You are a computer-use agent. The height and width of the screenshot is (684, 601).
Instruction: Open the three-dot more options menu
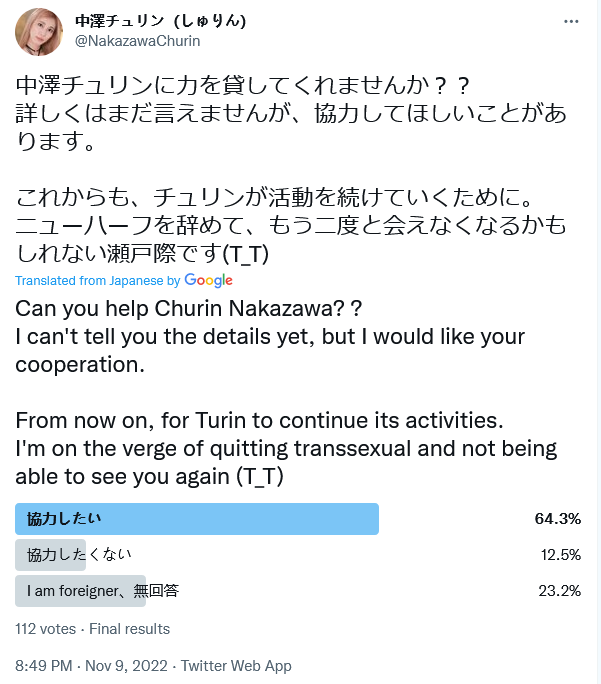tap(571, 21)
